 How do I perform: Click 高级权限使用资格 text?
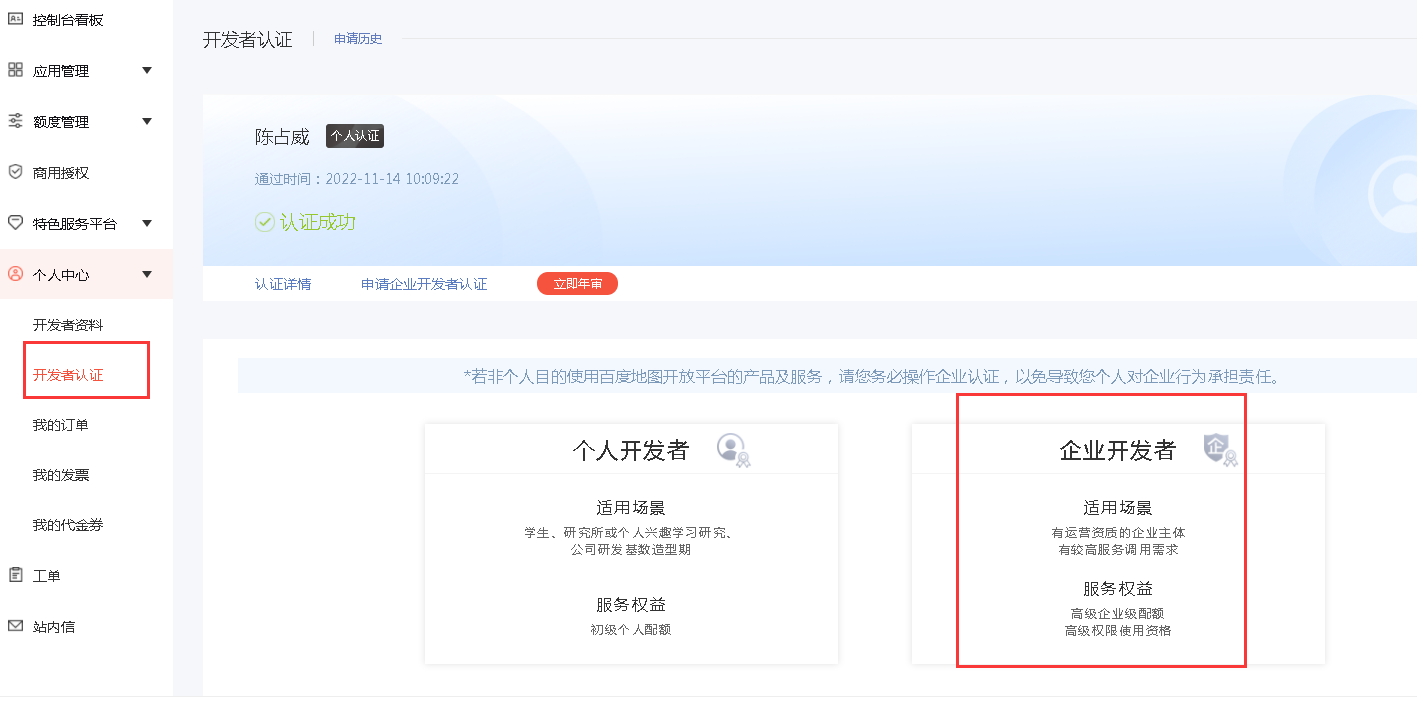1118,631
